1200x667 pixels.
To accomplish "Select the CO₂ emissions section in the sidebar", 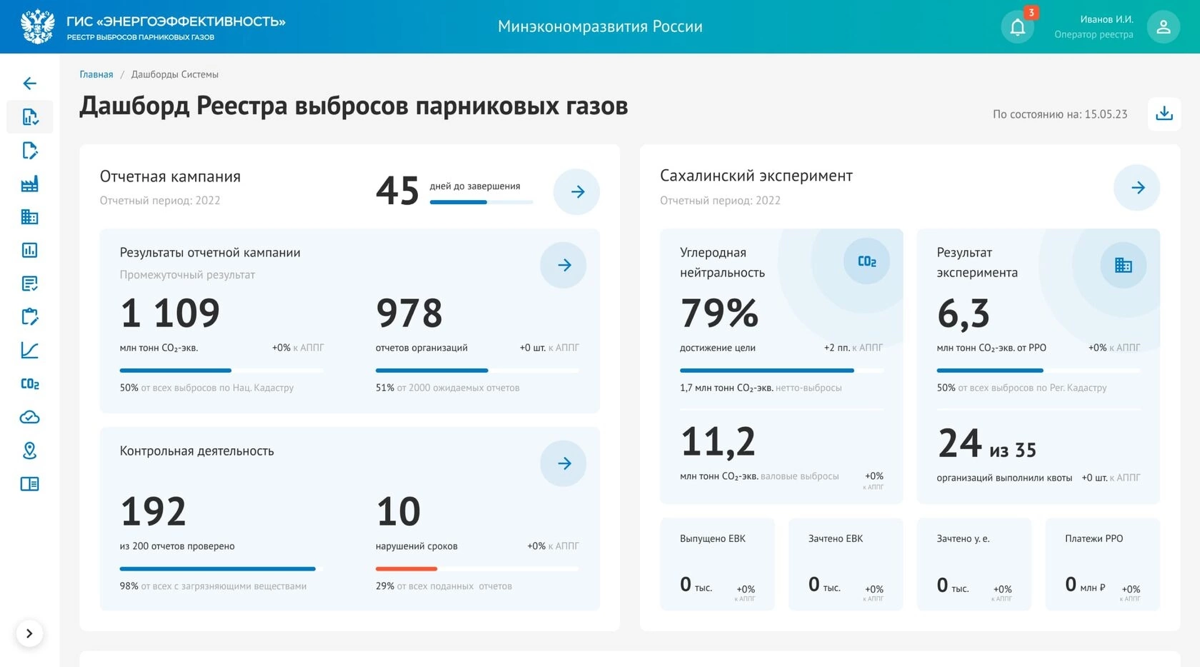I will tap(30, 383).
